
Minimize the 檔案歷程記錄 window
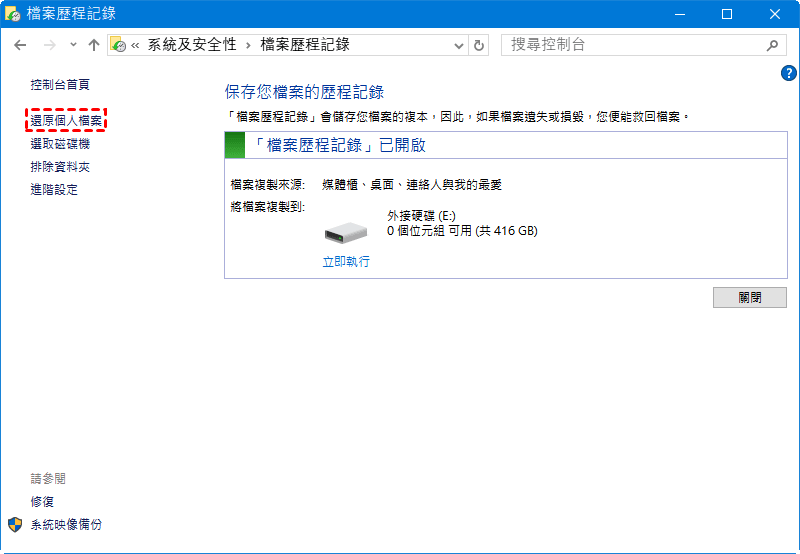[x=680, y=14]
